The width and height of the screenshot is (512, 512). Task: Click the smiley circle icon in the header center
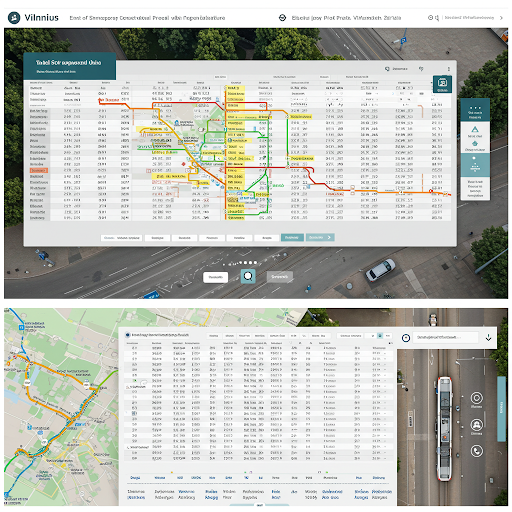(282, 18)
